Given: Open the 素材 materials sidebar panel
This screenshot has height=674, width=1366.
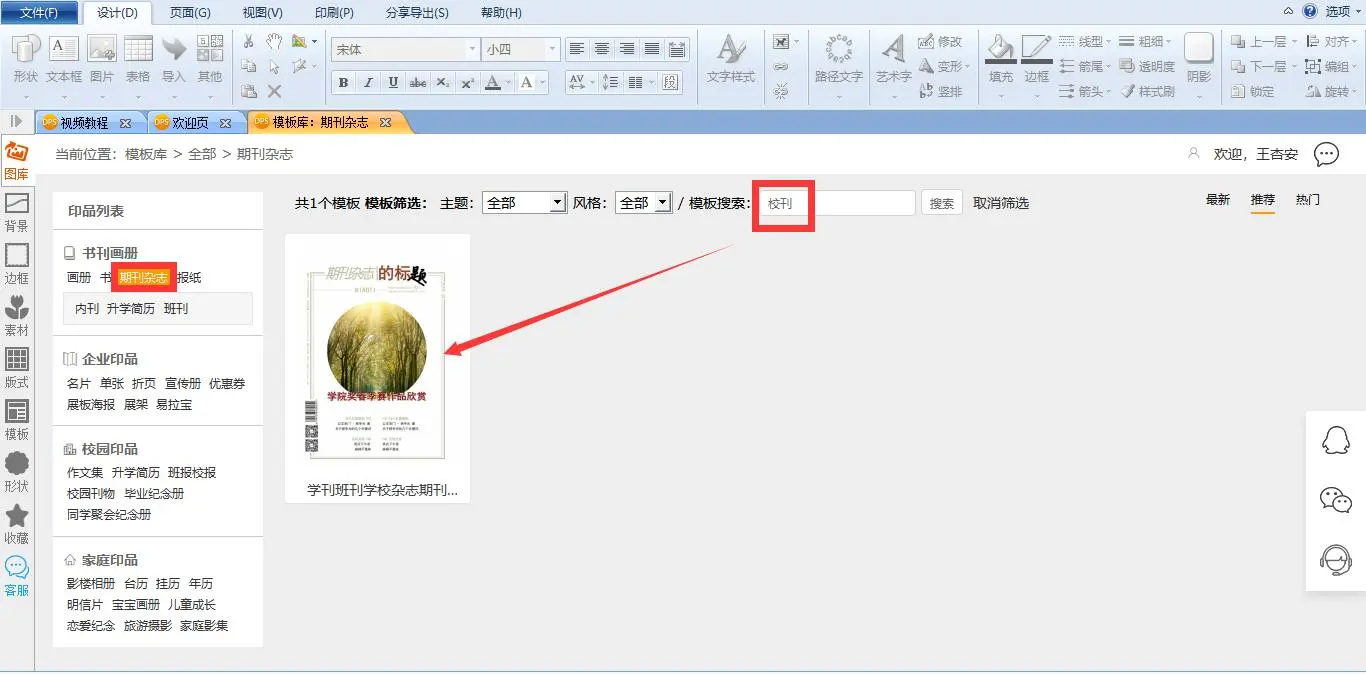Looking at the screenshot, I should tap(17, 318).
